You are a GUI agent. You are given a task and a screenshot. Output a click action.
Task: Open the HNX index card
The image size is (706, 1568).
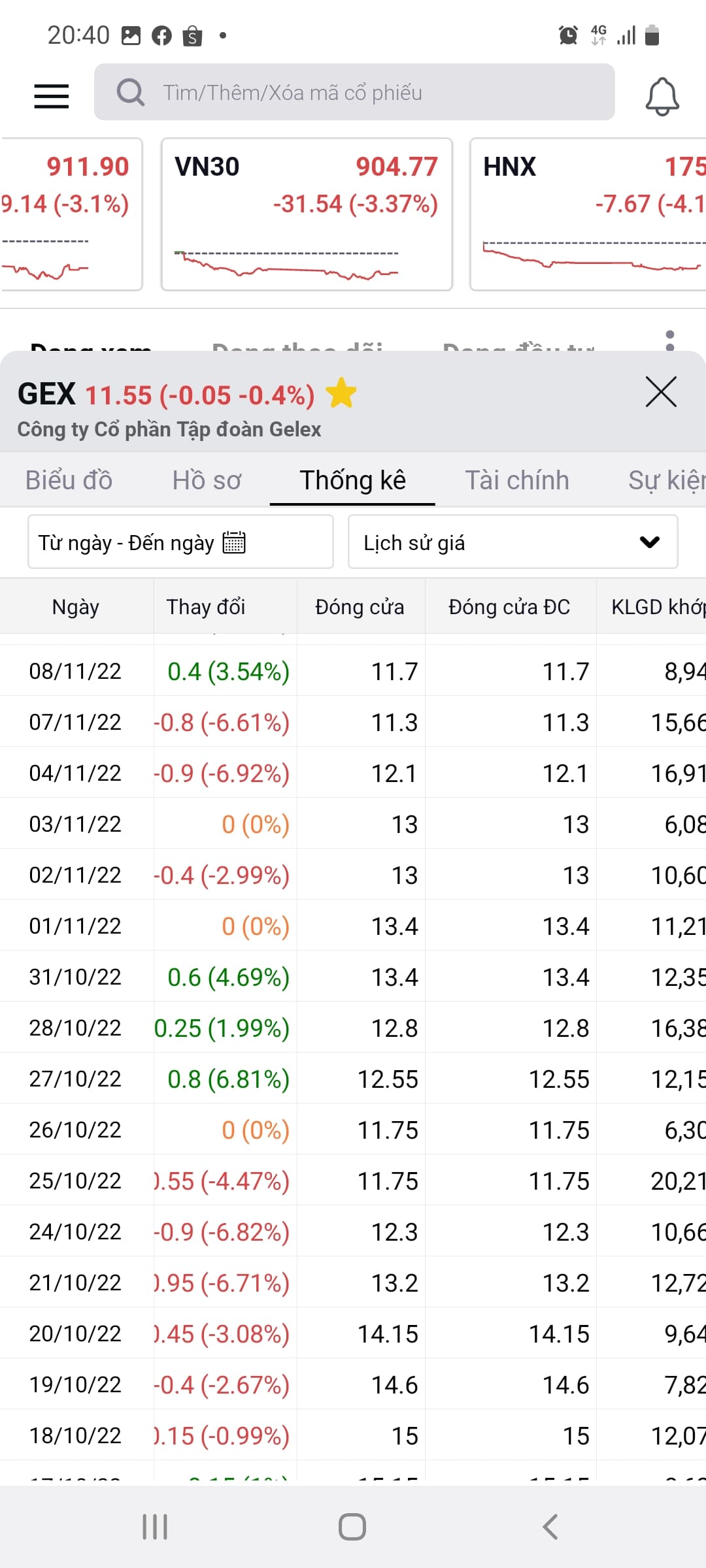pyautogui.click(x=588, y=214)
